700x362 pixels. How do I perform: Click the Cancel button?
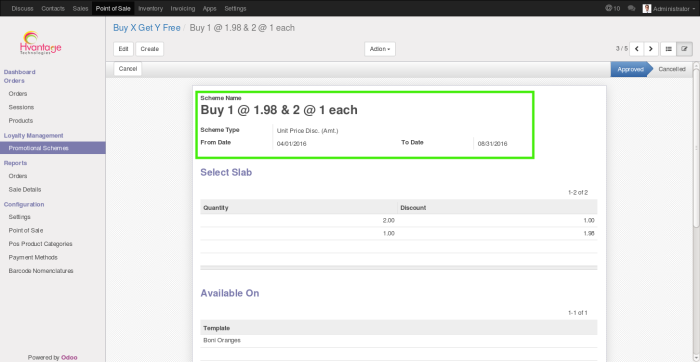(x=128, y=69)
